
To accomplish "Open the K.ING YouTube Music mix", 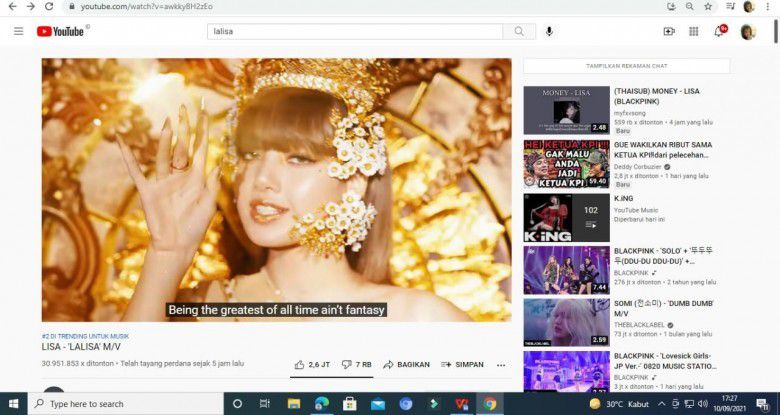I will click(x=566, y=217).
